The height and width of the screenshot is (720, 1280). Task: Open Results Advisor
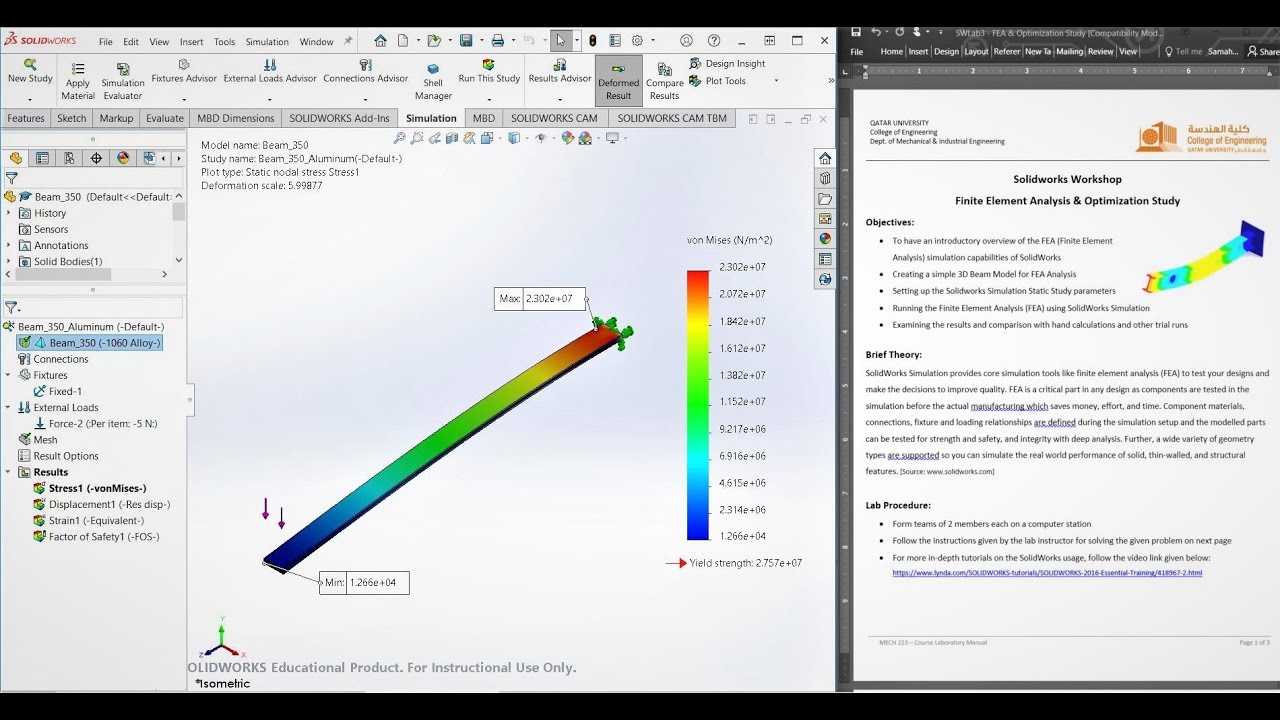tap(560, 71)
